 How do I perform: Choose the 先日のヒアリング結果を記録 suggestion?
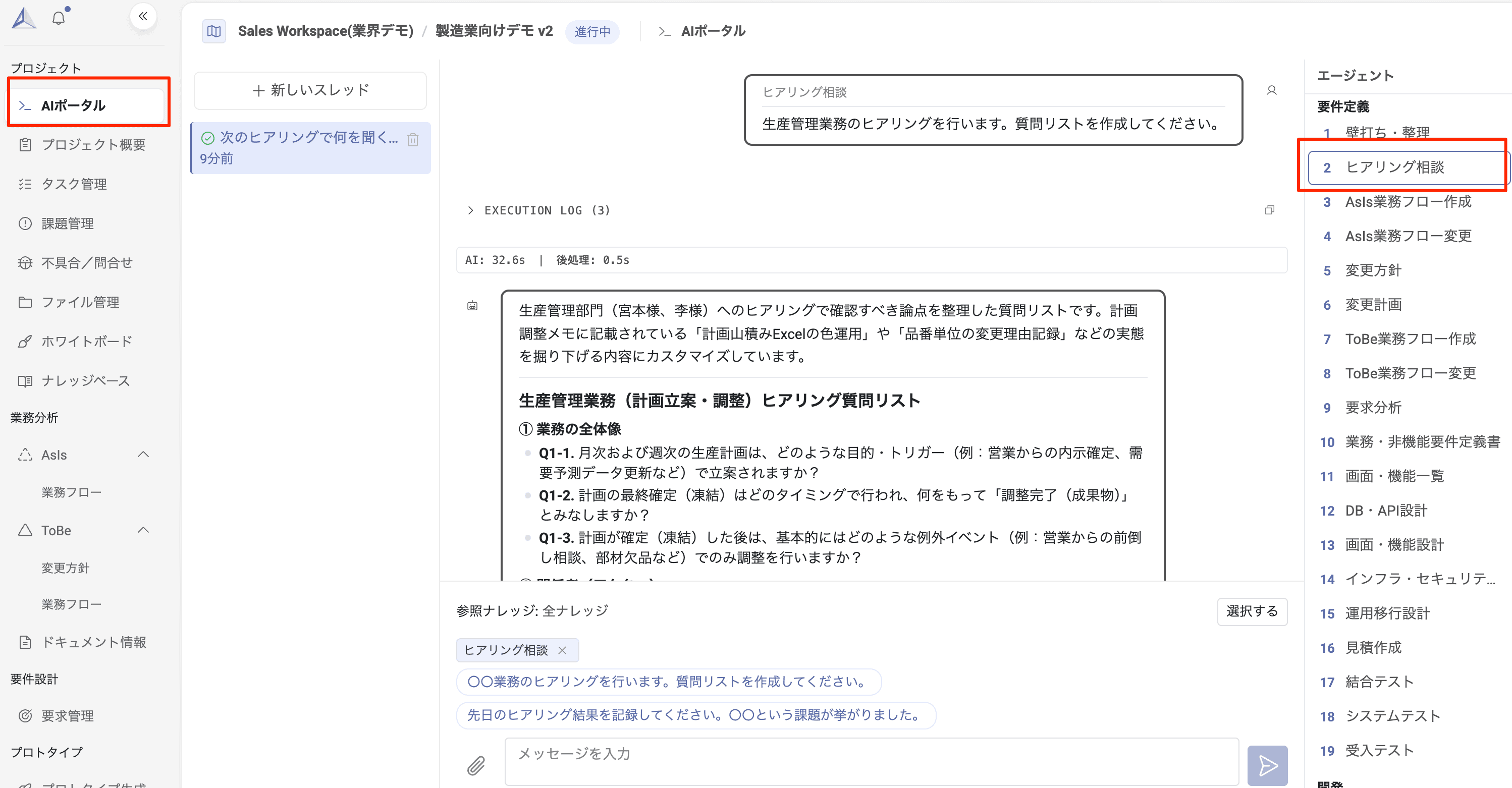(695, 715)
